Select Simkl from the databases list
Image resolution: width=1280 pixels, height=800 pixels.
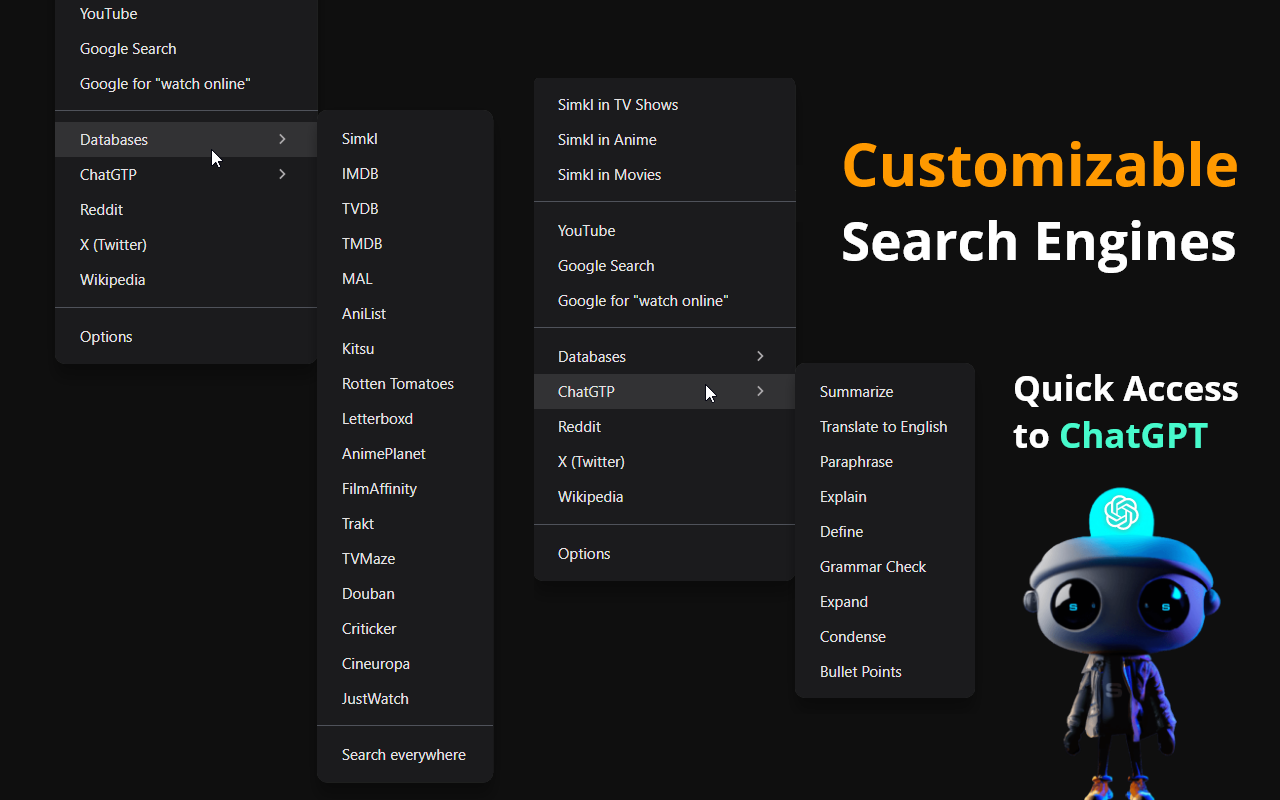click(359, 138)
